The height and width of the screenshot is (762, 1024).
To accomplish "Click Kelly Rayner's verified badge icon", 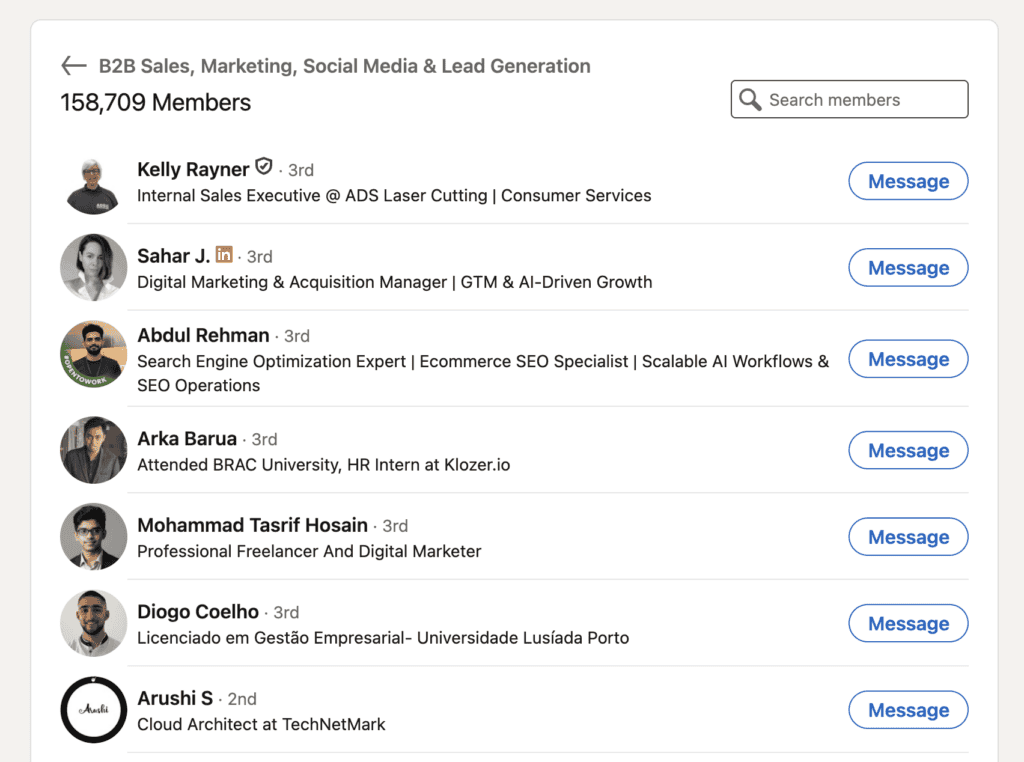I will click(x=262, y=168).
